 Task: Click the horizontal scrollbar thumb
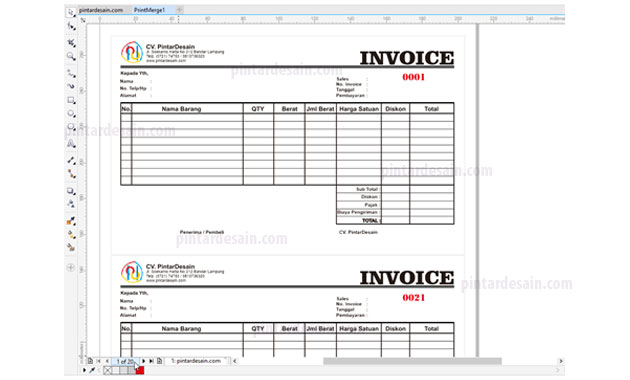412,361
